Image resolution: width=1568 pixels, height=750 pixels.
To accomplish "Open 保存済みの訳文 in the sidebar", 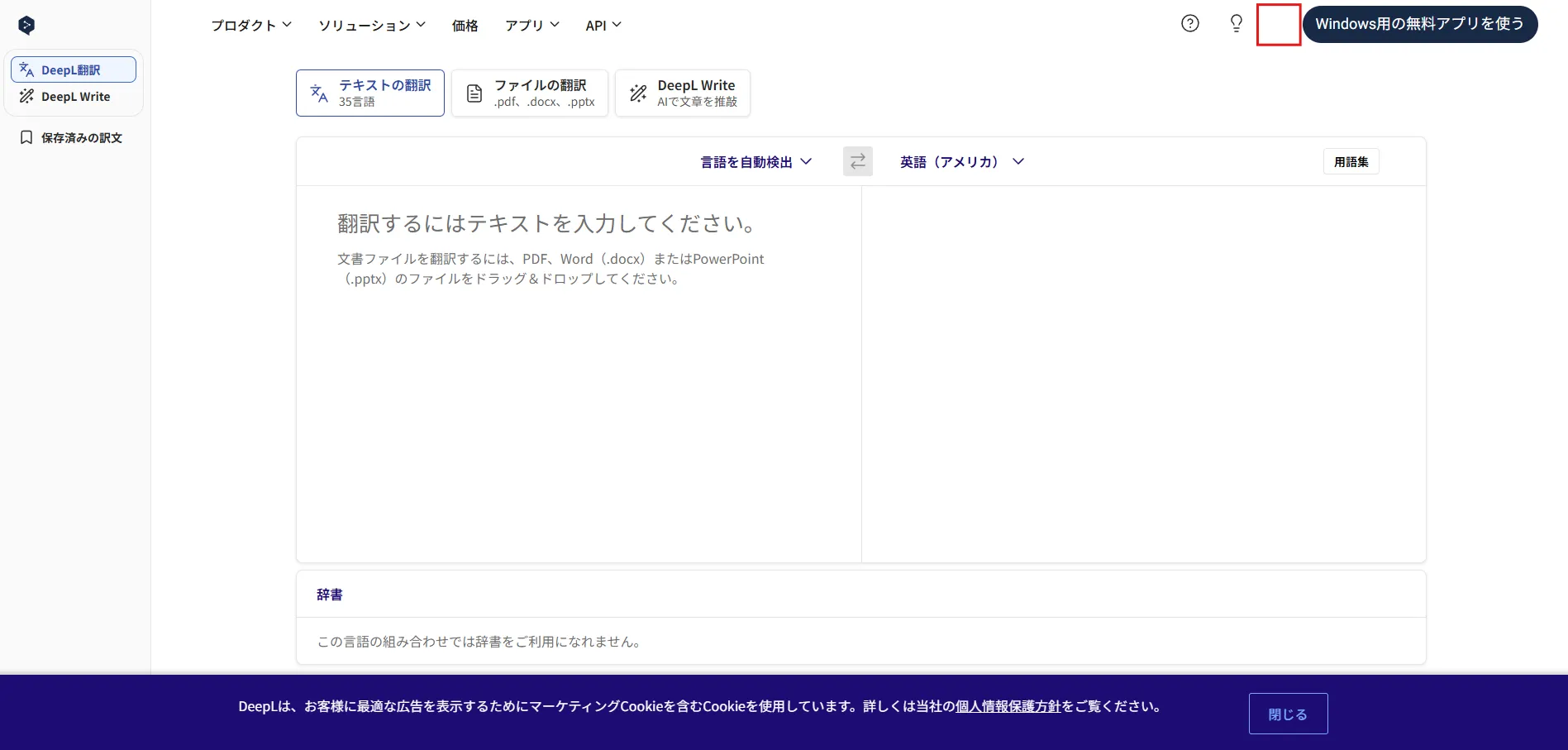I will pyautogui.click(x=74, y=137).
